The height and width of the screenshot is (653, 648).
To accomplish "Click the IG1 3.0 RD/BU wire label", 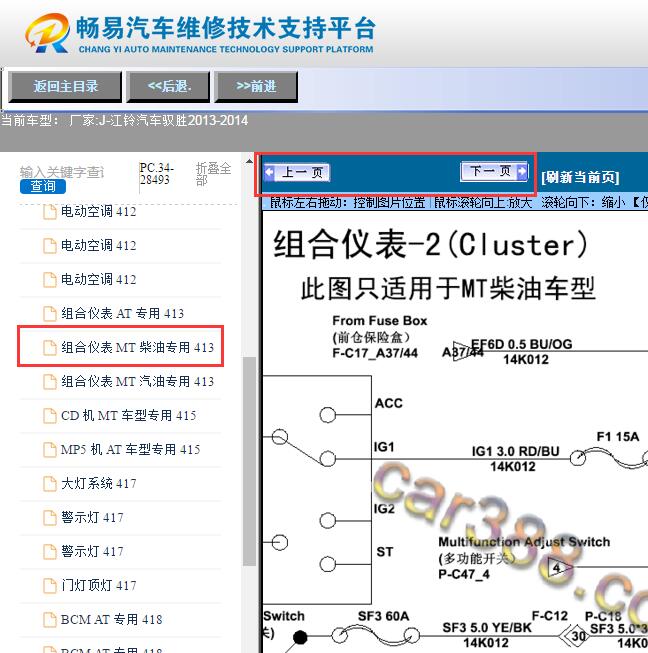I will point(515,451).
